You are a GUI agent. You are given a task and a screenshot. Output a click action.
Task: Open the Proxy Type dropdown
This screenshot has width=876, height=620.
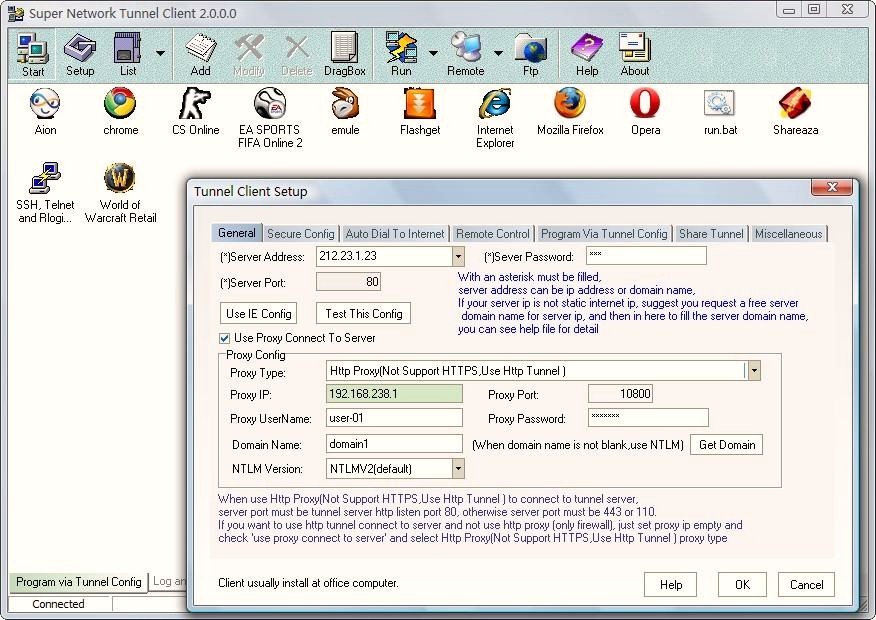pyautogui.click(x=754, y=371)
